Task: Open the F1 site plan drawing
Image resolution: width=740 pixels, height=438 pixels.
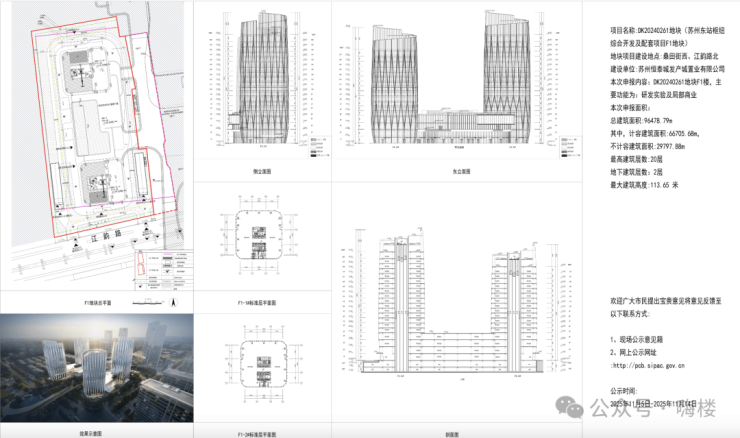Action: (97, 145)
